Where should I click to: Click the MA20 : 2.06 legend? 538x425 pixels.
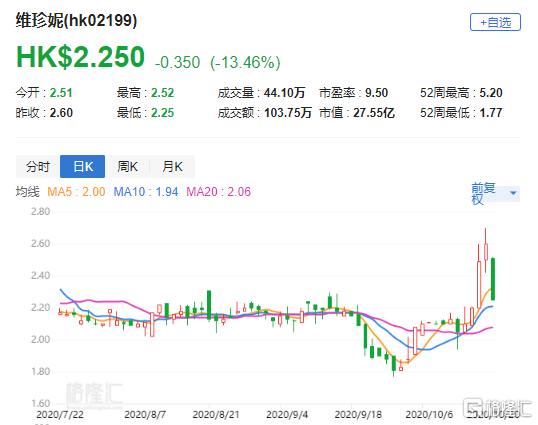point(219,192)
